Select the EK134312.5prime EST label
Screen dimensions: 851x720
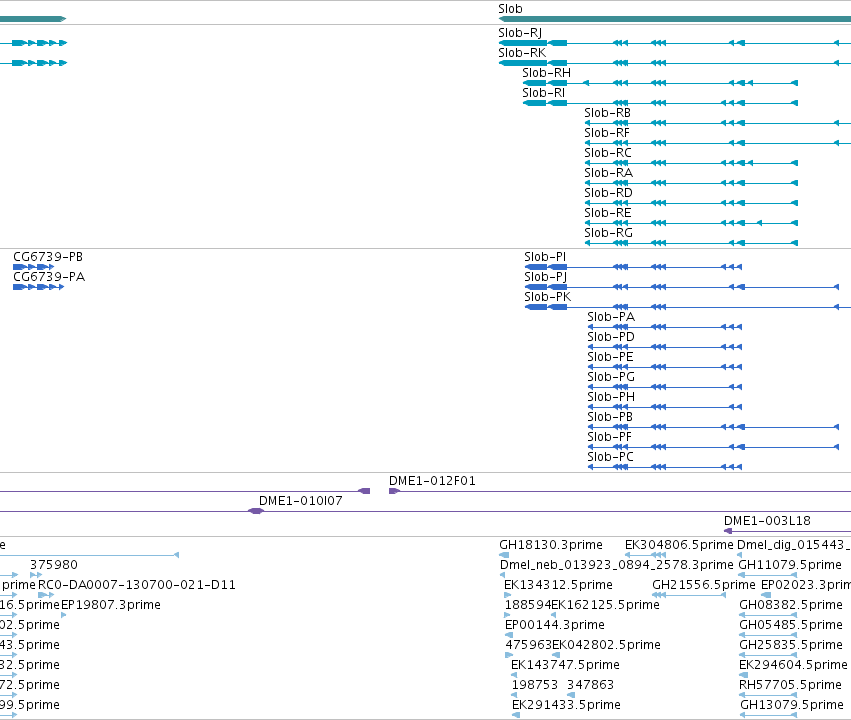coord(558,585)
